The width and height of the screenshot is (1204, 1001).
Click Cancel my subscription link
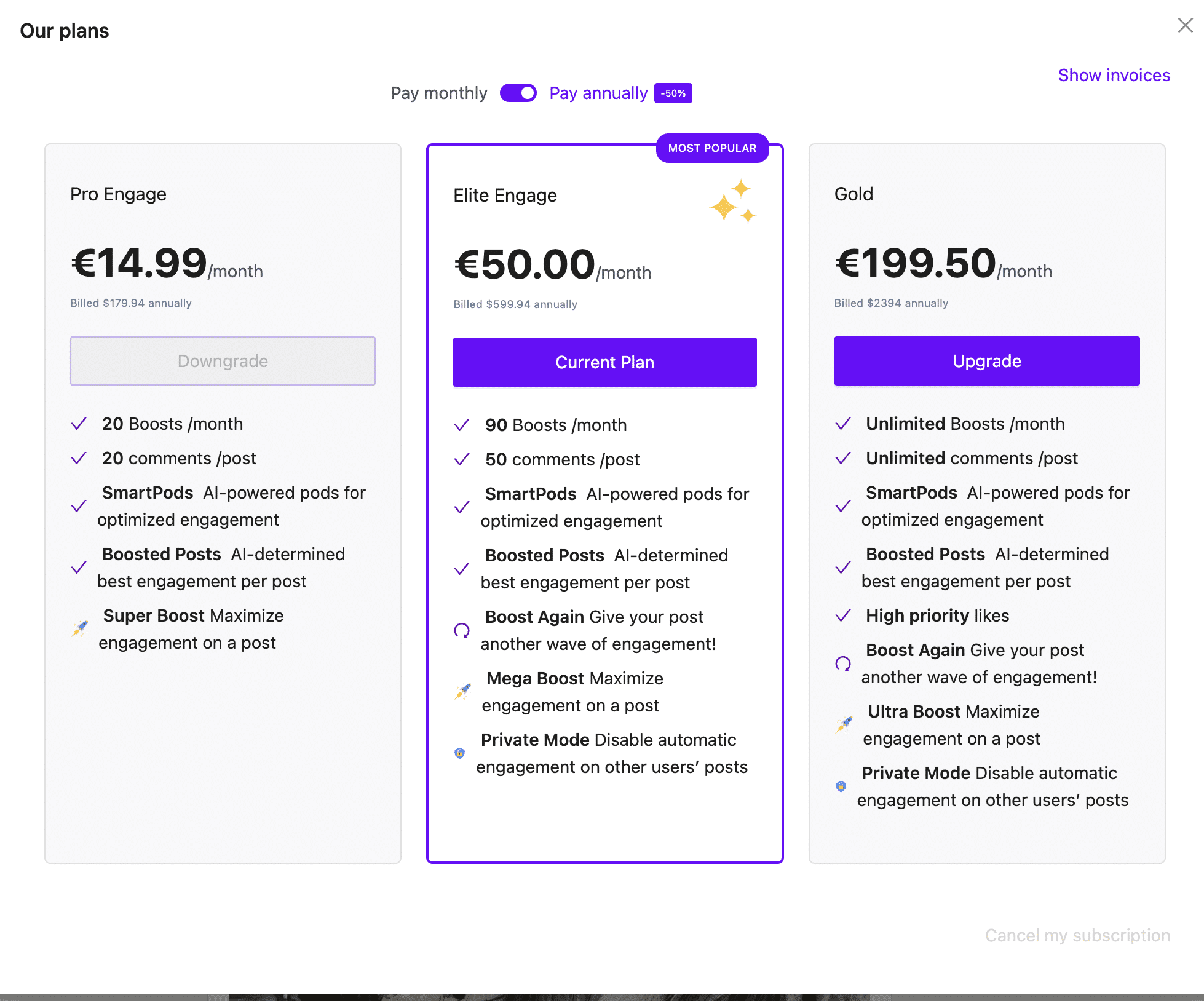(x=1077, y=935)
